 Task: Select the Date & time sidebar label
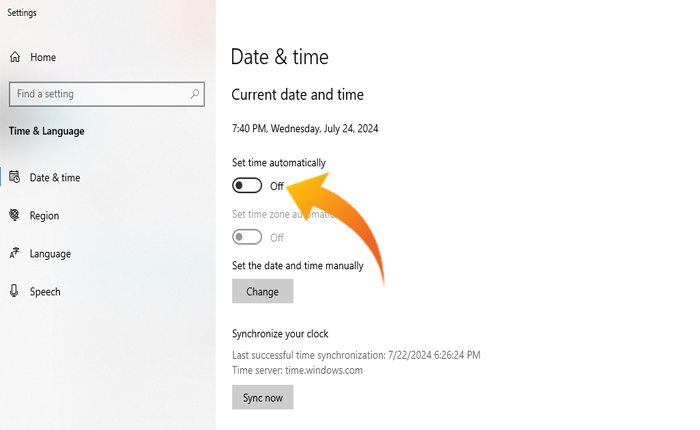55,178
